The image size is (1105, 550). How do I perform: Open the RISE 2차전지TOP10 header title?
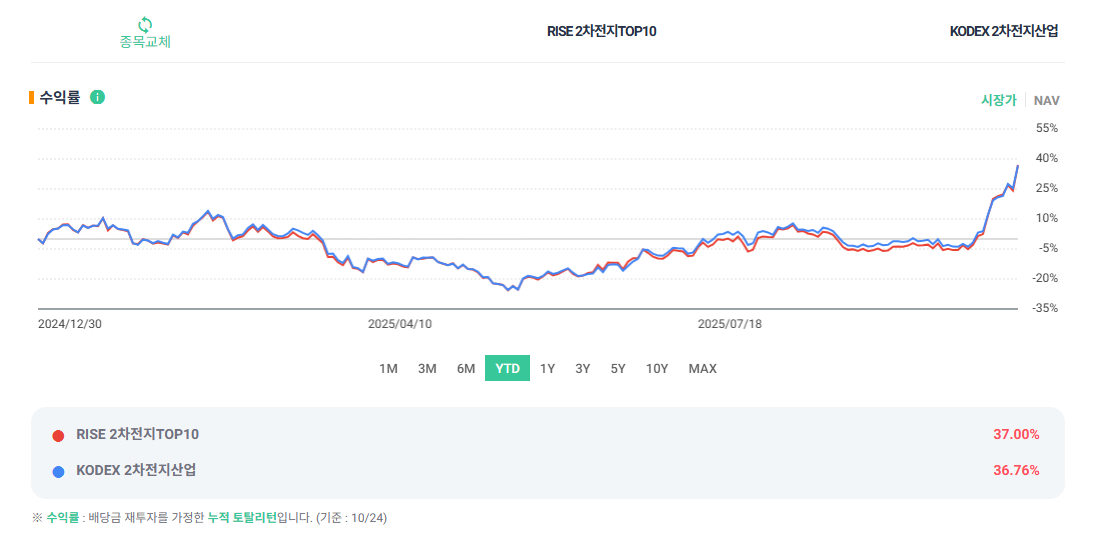tap(602, 31)
